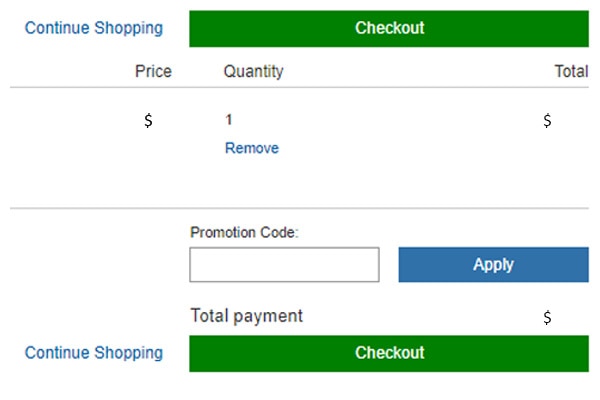This screenshot has height=400, width=600.
Task: Apply the promotion code
Action: point(493,265)
